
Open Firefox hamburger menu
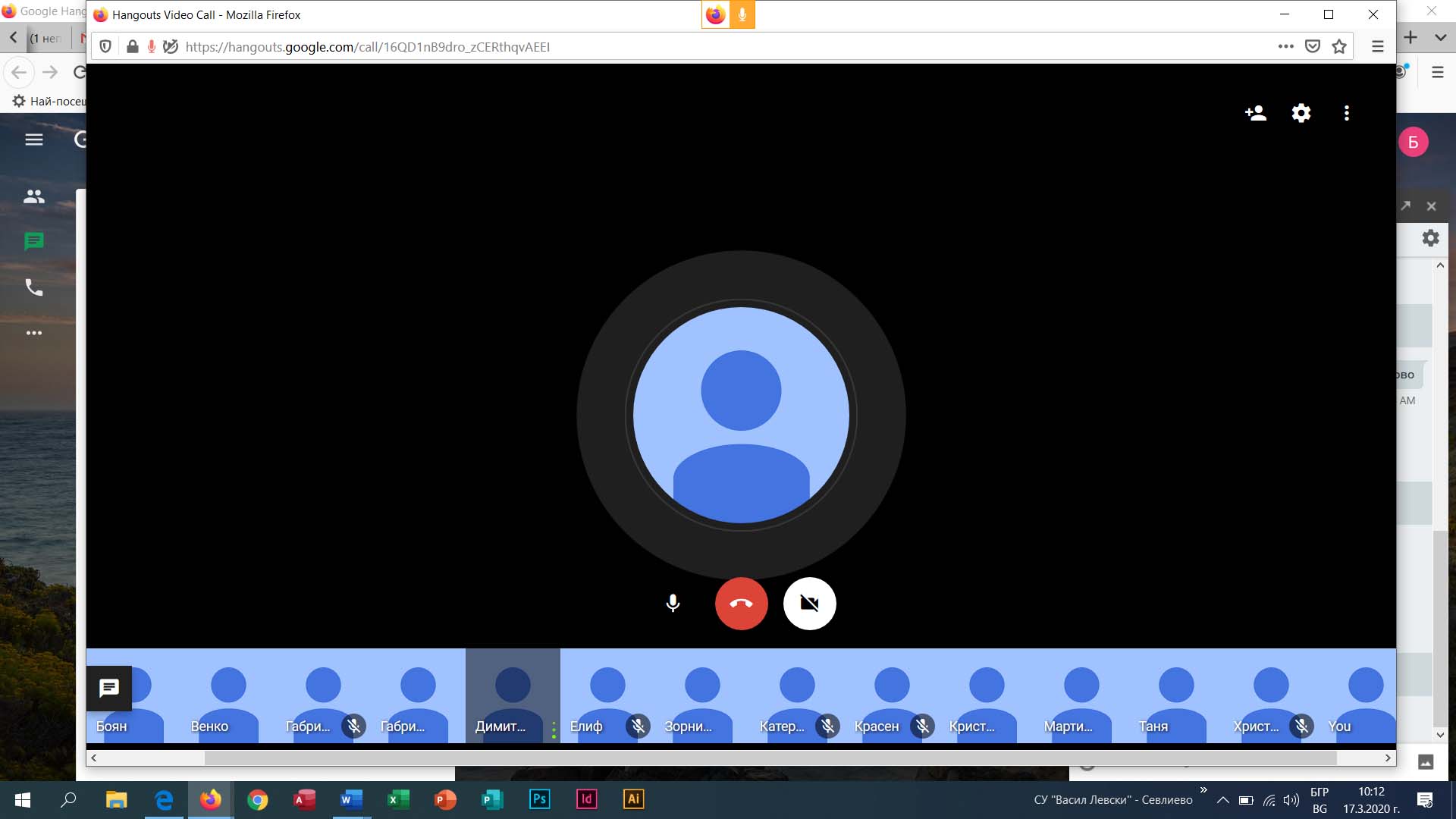pyautogui.click(x=1378, y=46)
